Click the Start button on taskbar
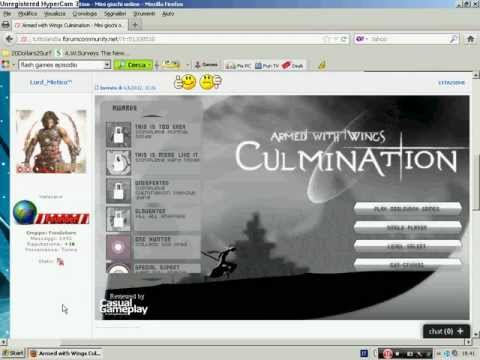This screenshot has width=480, height=360. 13,353
